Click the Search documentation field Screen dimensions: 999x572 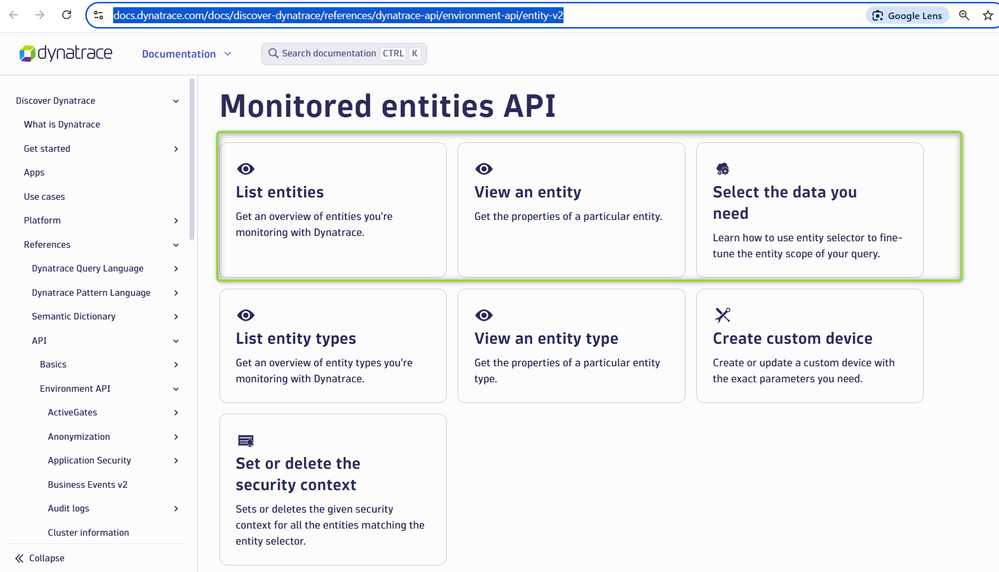pos(344,54)
